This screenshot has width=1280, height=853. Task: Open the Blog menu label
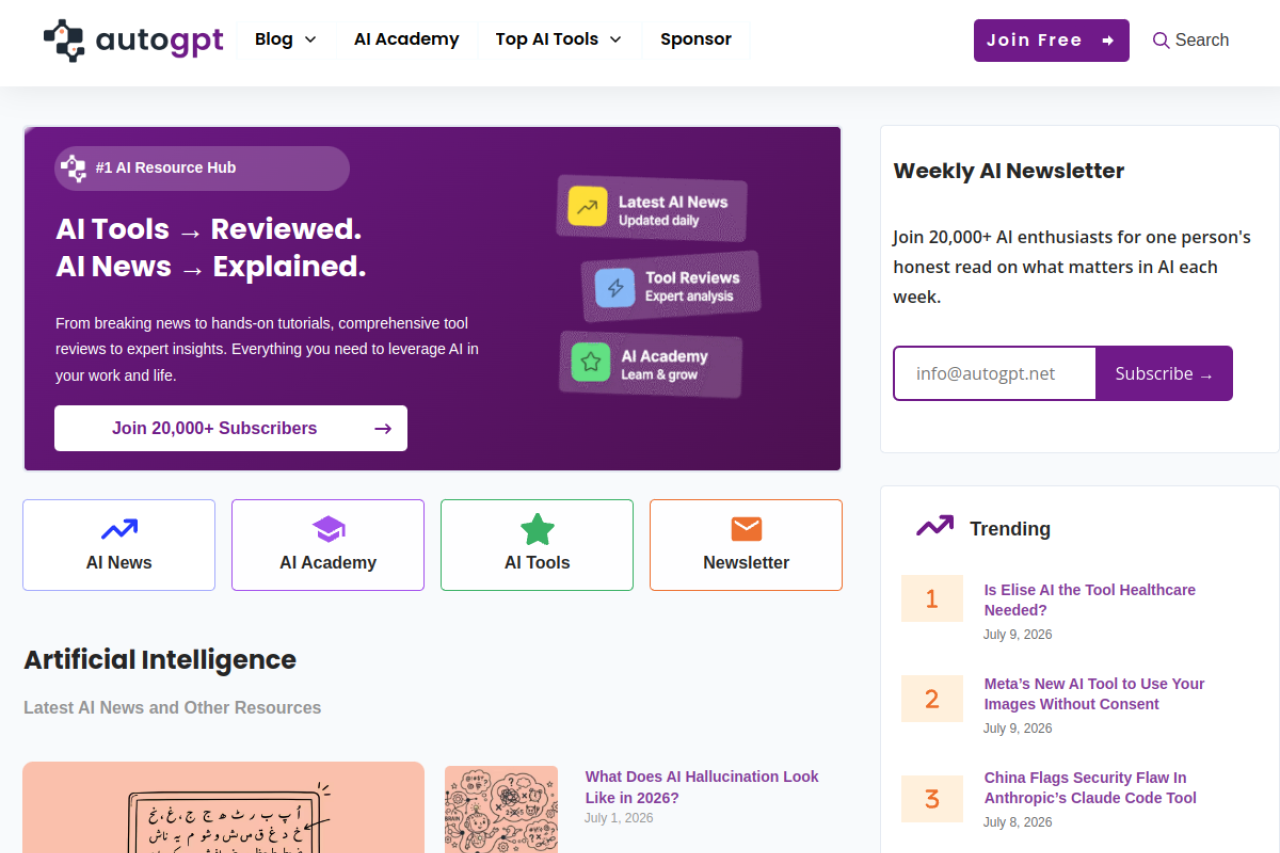(x=274, y=39)
